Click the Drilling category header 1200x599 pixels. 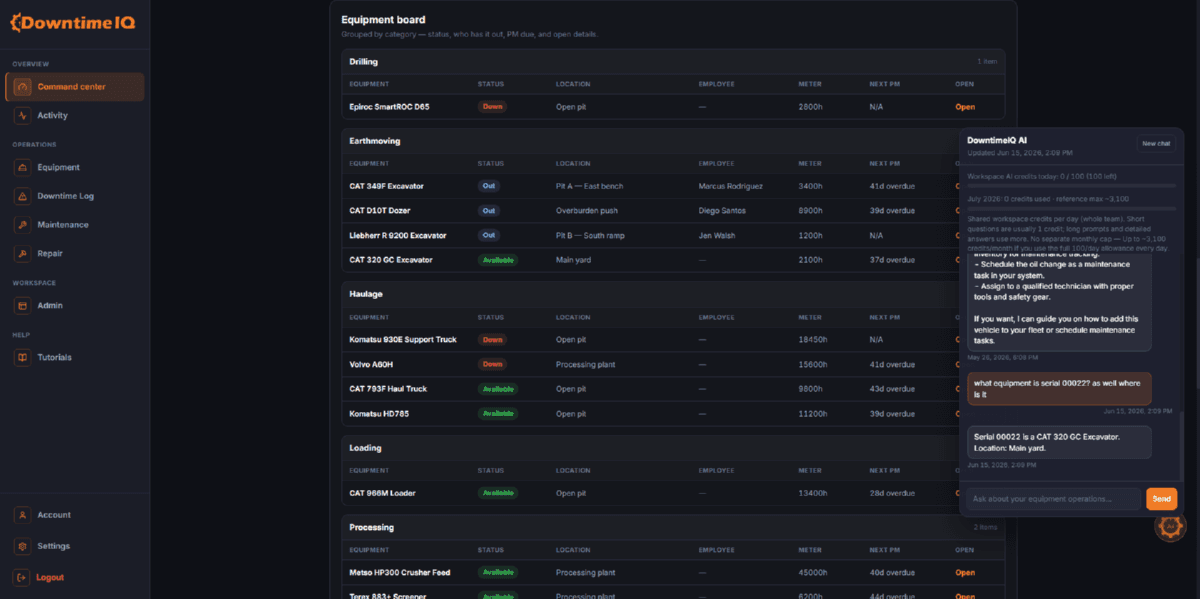click(x=363, y=62)
